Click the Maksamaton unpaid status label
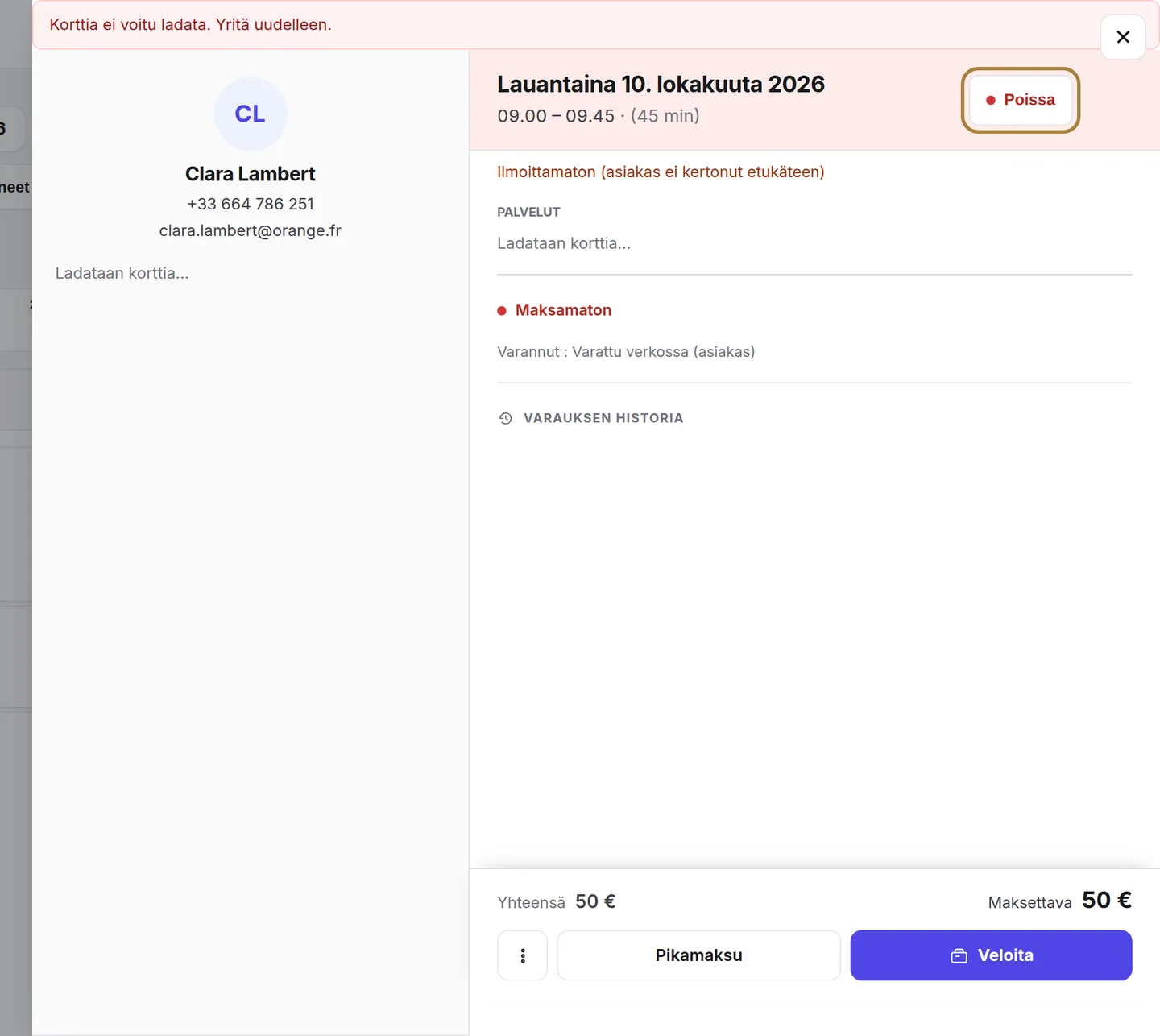This screenshot has width=1160, height=1036. pyautogui.click(x=563, y=310)
